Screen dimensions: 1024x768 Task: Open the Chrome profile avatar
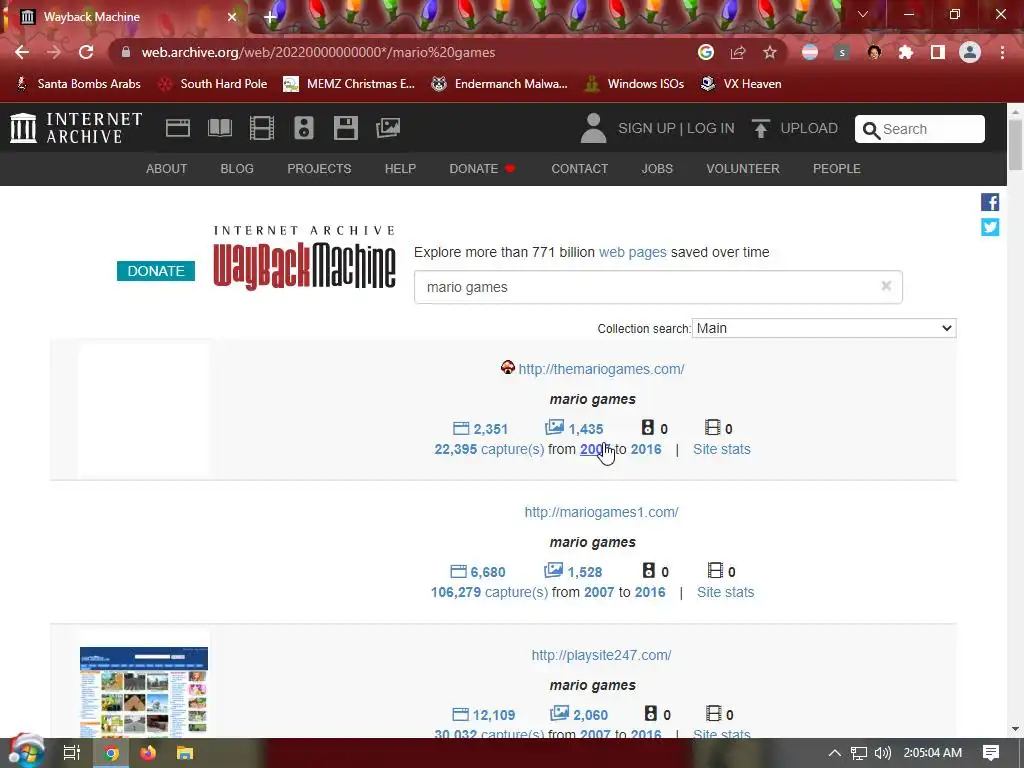click(970, 52)
